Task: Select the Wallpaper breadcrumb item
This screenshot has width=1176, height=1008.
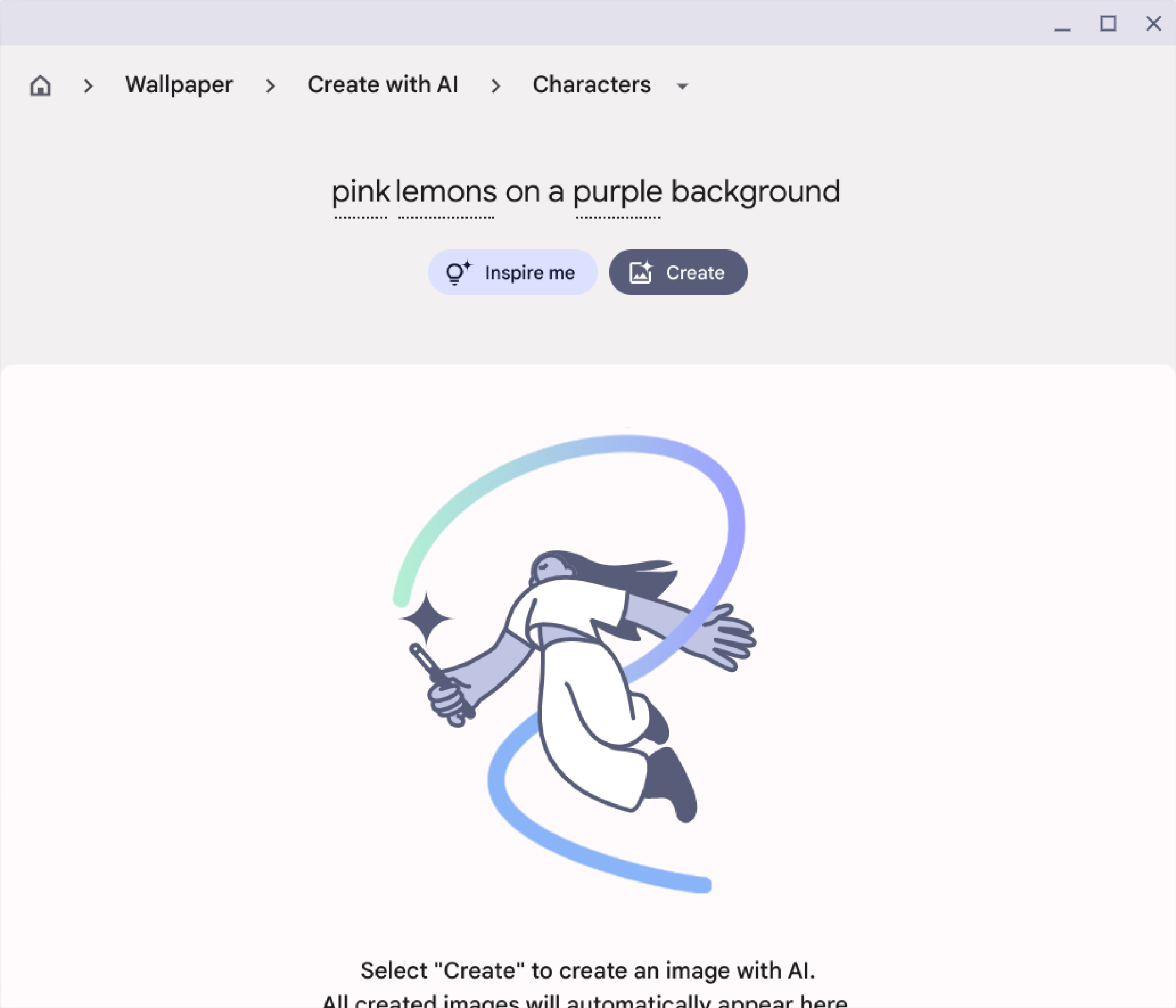Action: click(178, 84)
